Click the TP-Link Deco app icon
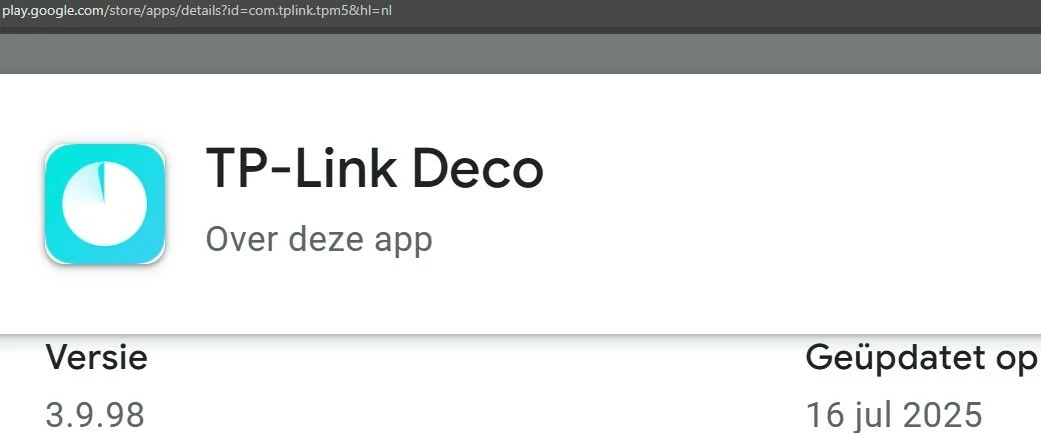Screen dimensions: 1041x433 [x=105, y=204]
